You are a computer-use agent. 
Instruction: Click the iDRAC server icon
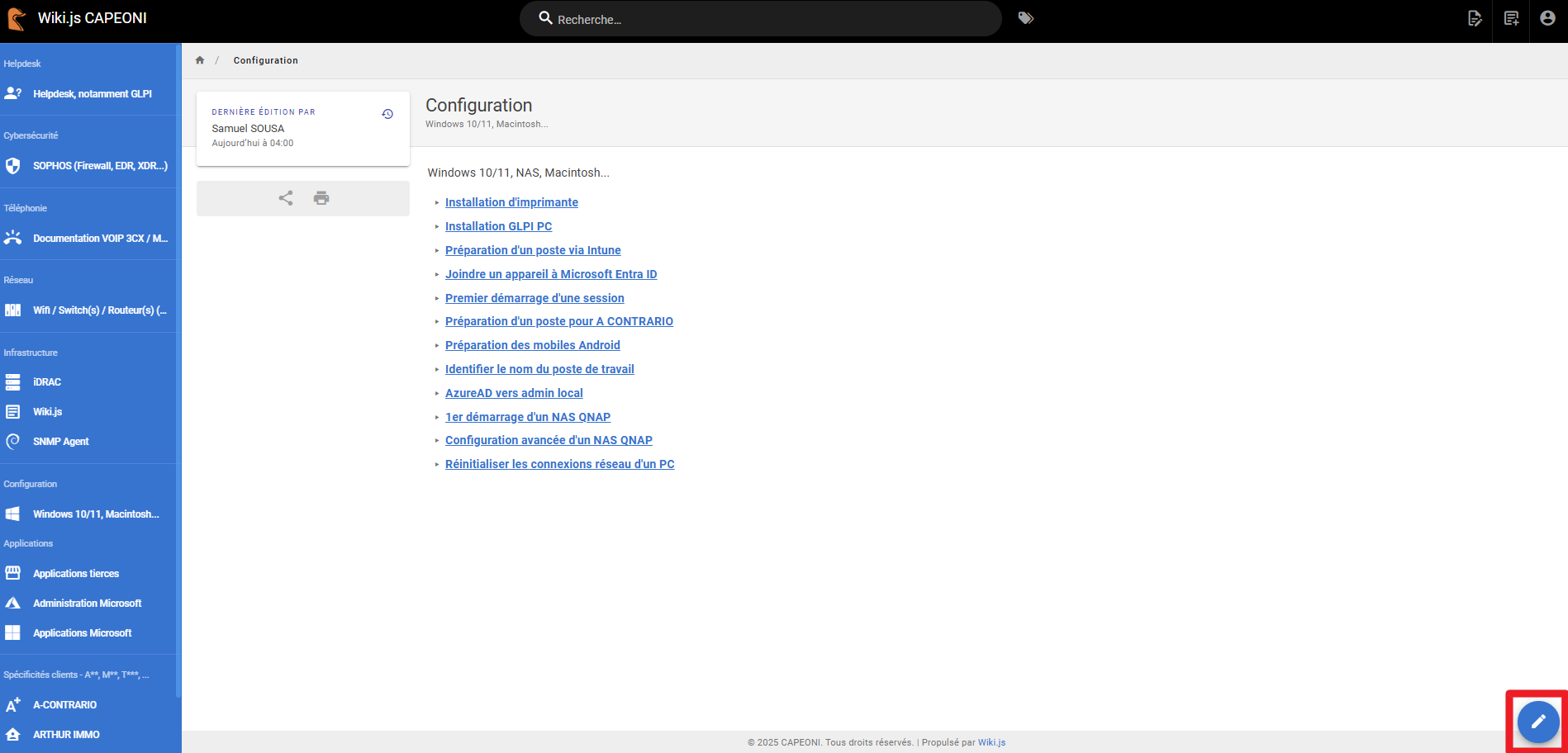pyautogui.click(x=12, y=382)
